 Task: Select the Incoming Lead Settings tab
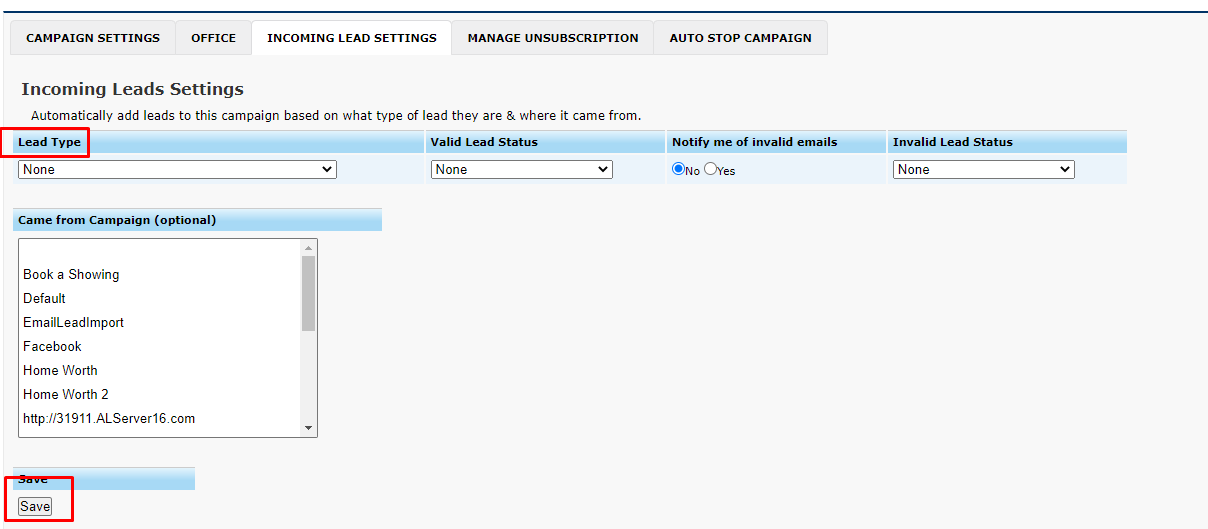[x=352, y=38]
